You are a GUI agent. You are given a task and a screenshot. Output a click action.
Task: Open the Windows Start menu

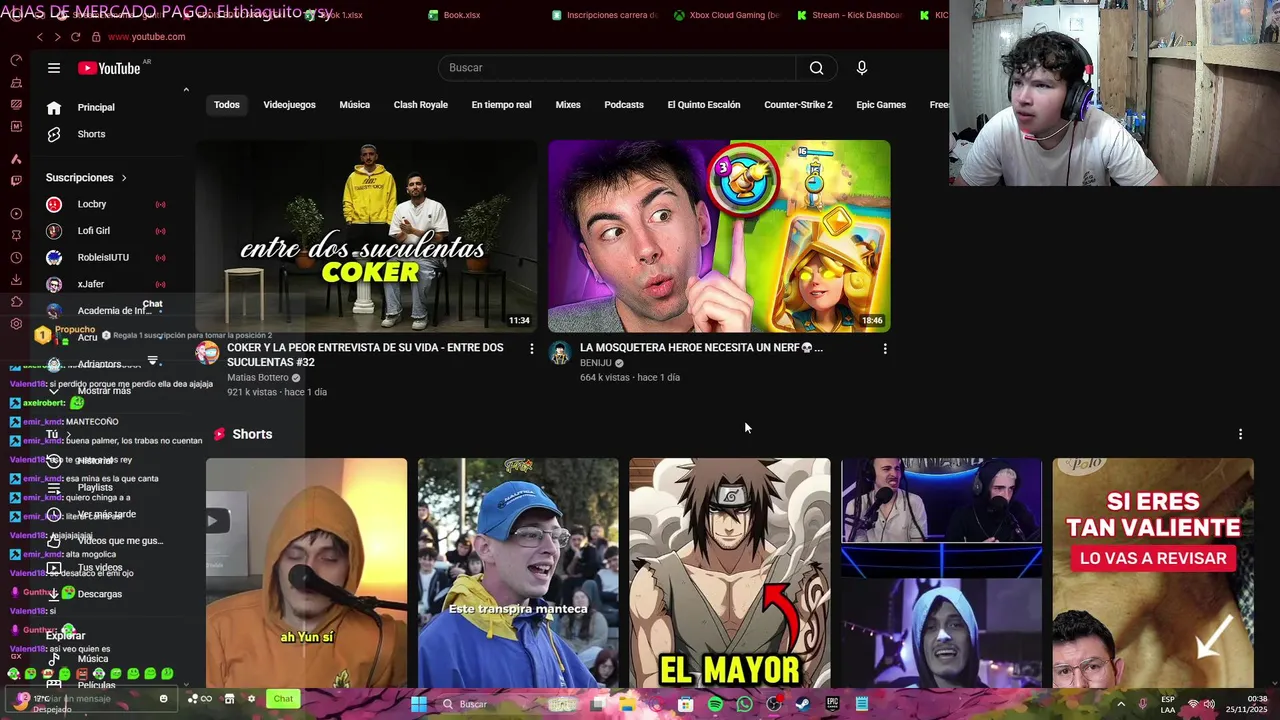coord(419,704)
